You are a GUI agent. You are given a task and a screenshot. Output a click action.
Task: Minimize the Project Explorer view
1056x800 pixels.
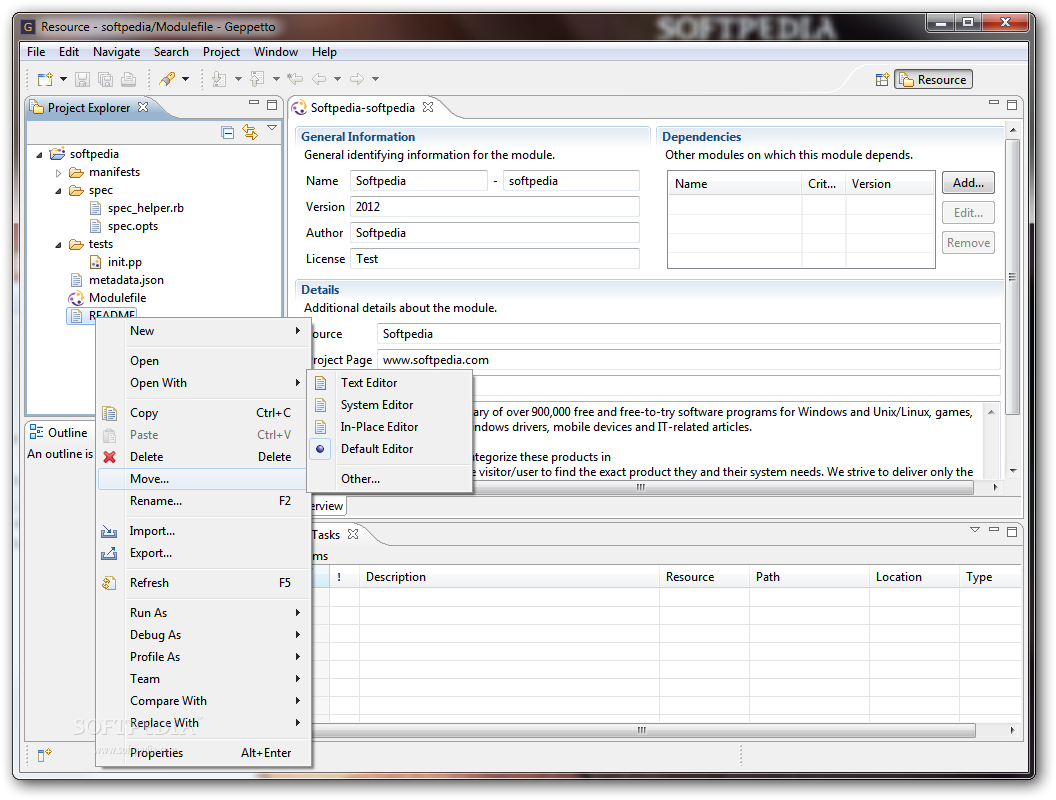point(254,103)
